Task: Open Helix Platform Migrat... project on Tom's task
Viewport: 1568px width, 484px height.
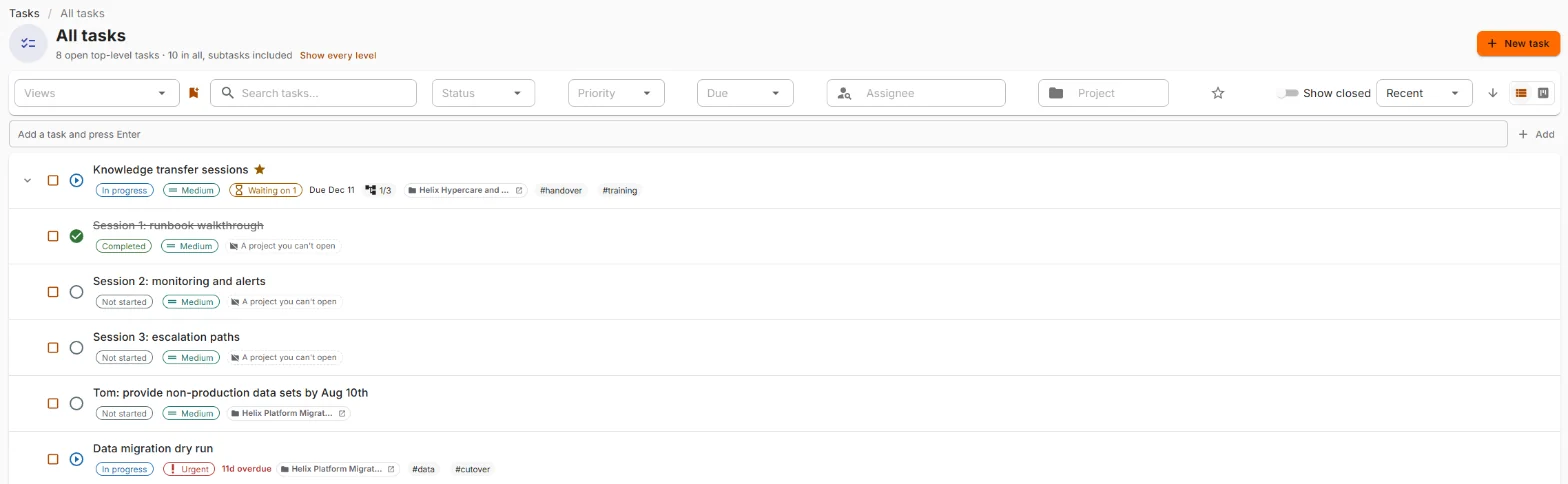Action: tap(288, 413)
